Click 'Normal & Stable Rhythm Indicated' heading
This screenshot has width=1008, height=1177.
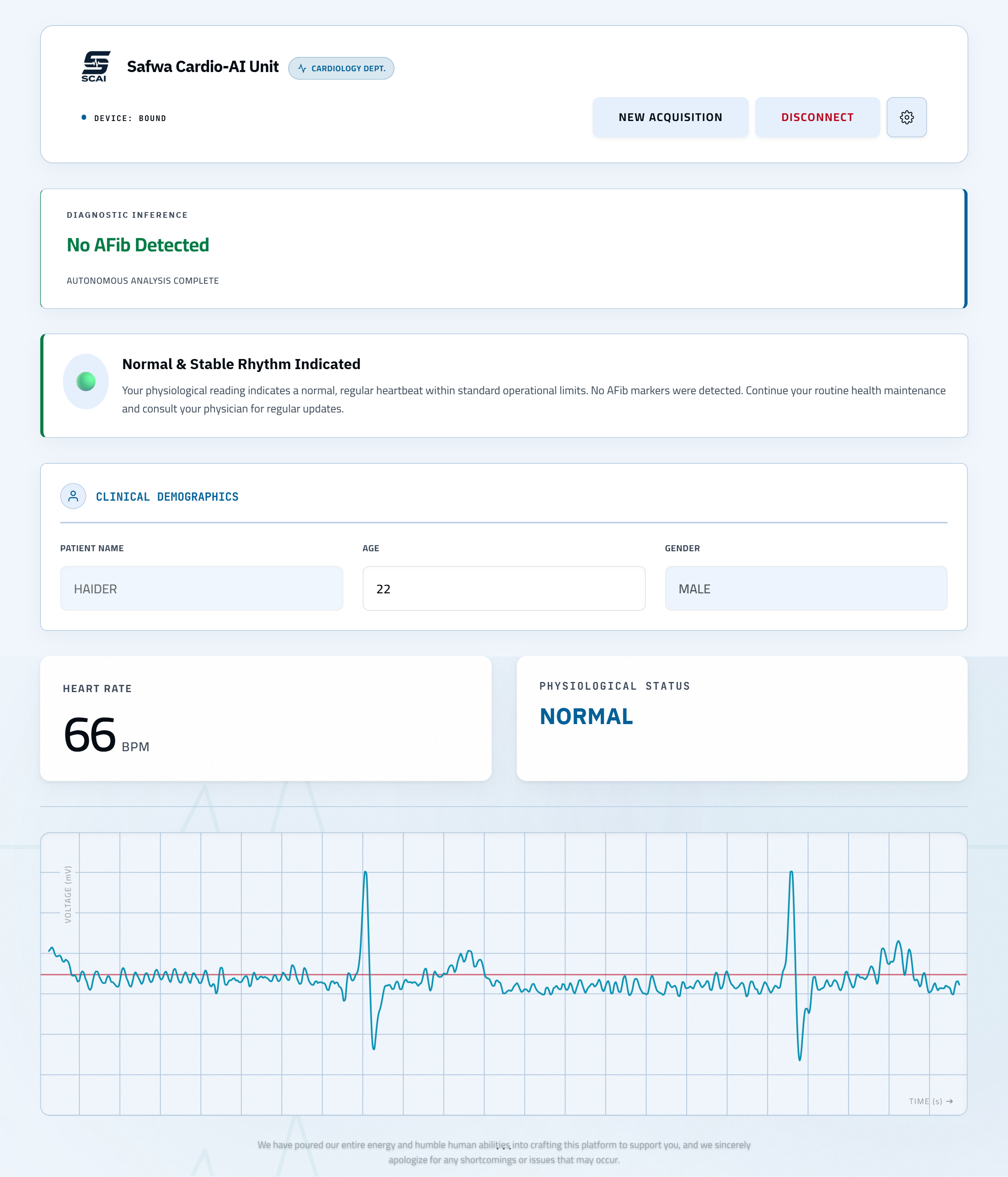[x=242, y=364]
